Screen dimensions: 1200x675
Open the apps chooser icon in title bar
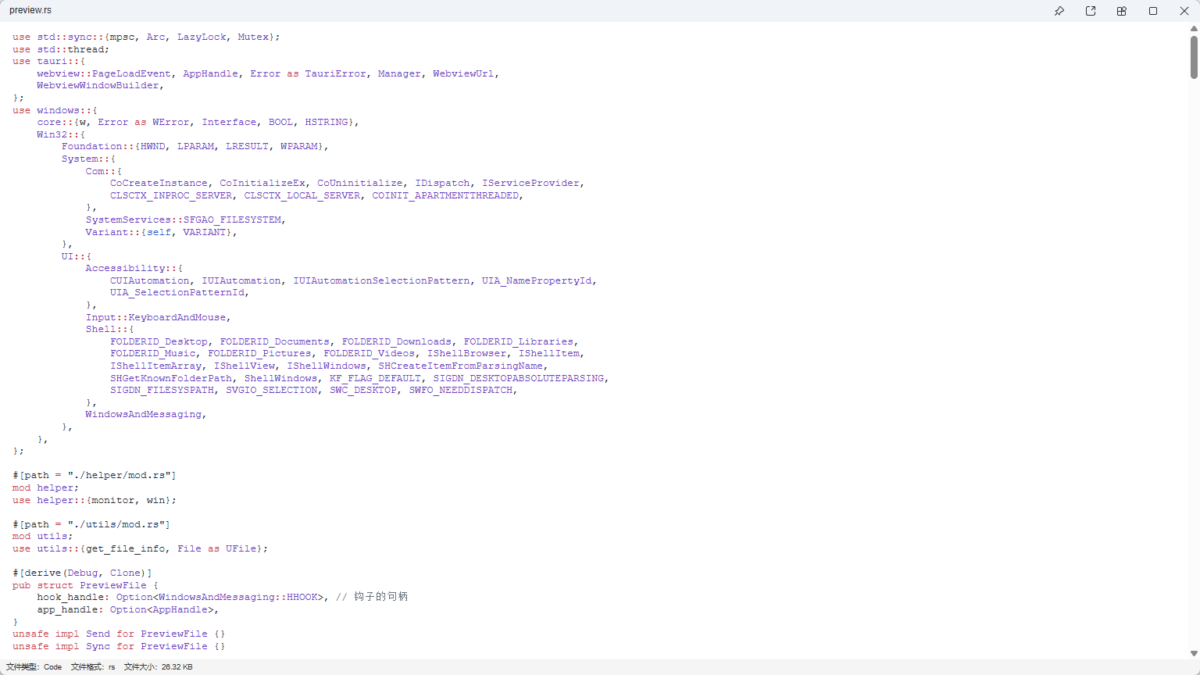1121,11
